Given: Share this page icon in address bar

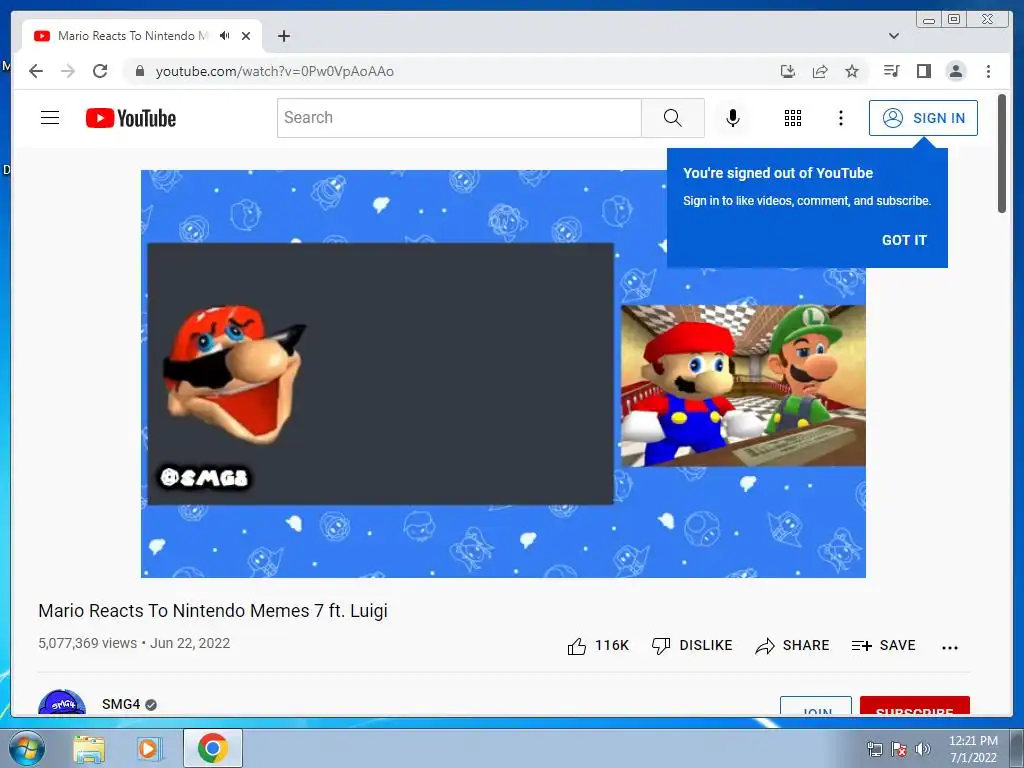Looking at the screenshot, I should coord(820,71).
